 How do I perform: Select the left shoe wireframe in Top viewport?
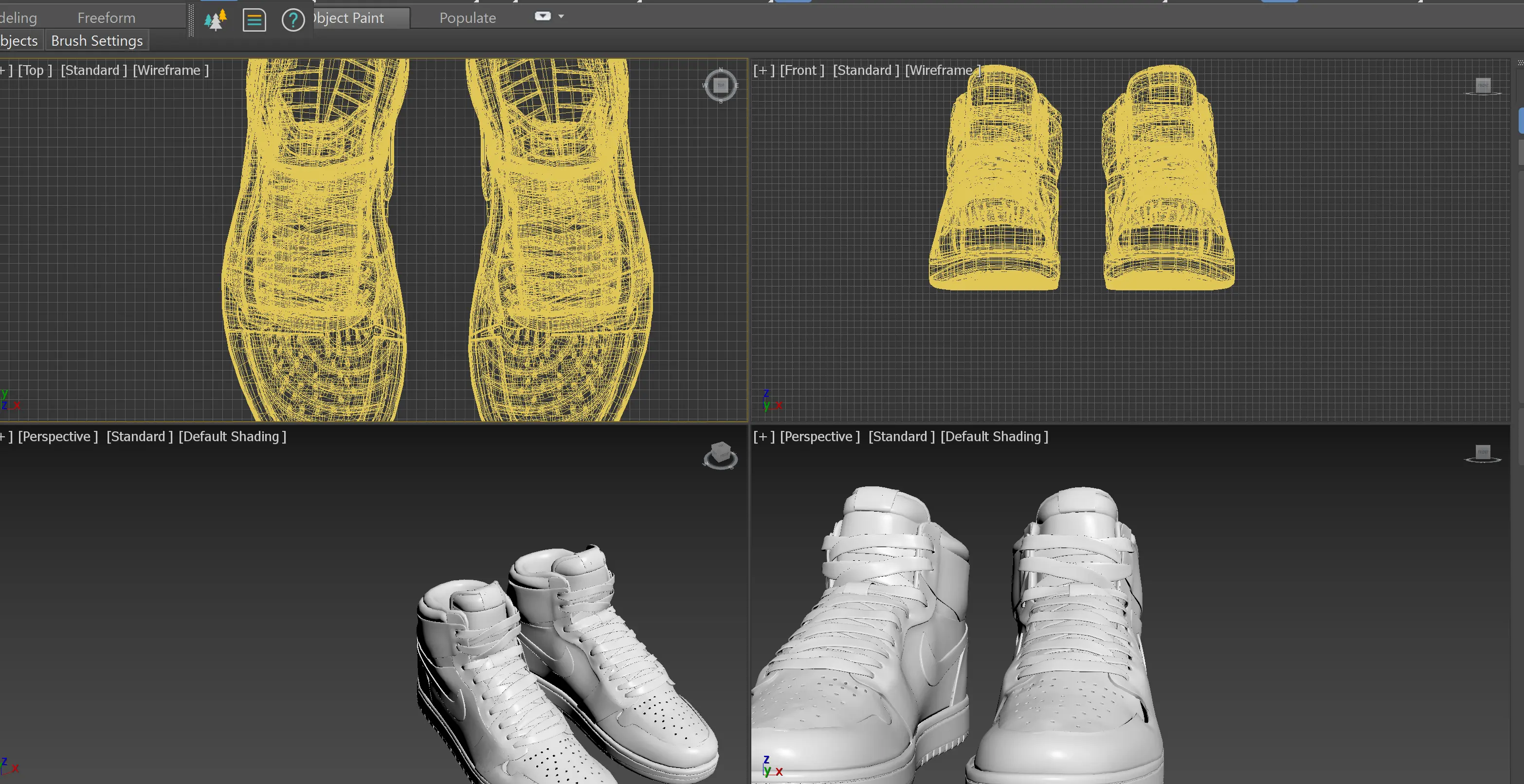(316, 239)
